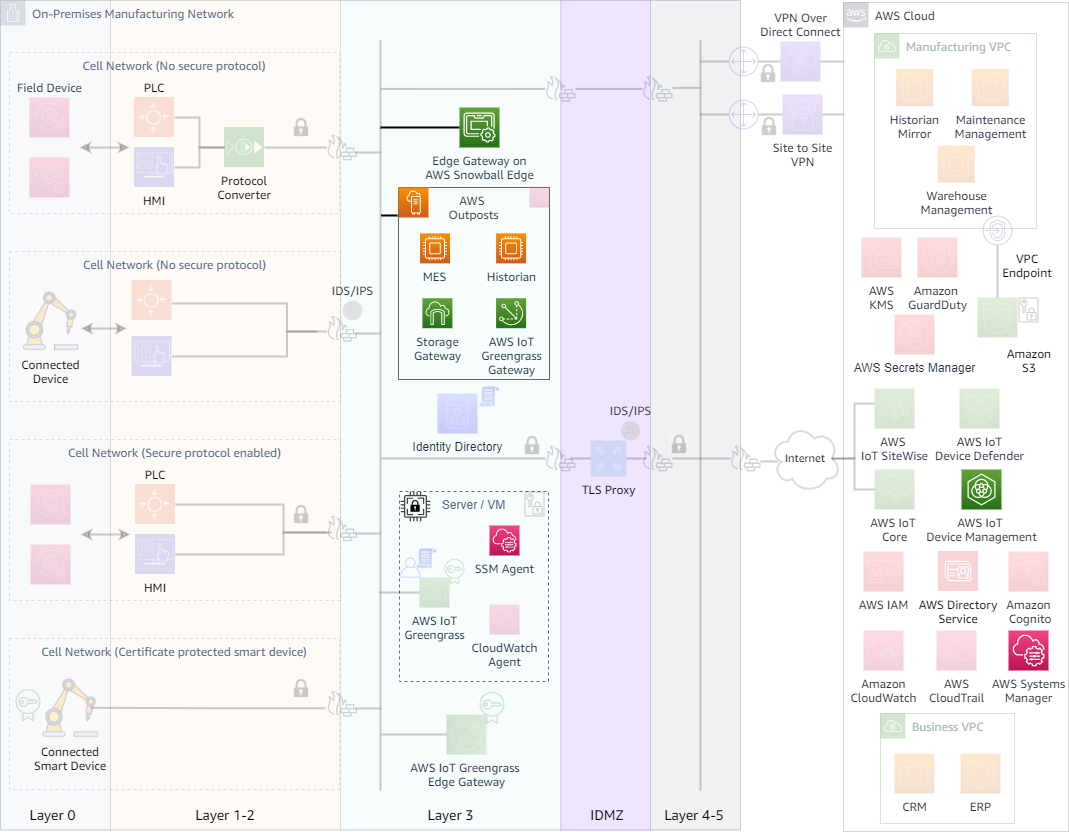Click the Historian compute icon in Outposts

pyautogui.click(x=511, y=249)
